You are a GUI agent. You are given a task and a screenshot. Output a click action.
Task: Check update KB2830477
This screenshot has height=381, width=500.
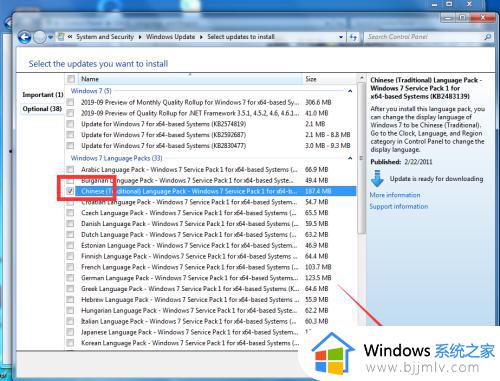[x=70, y=145]
